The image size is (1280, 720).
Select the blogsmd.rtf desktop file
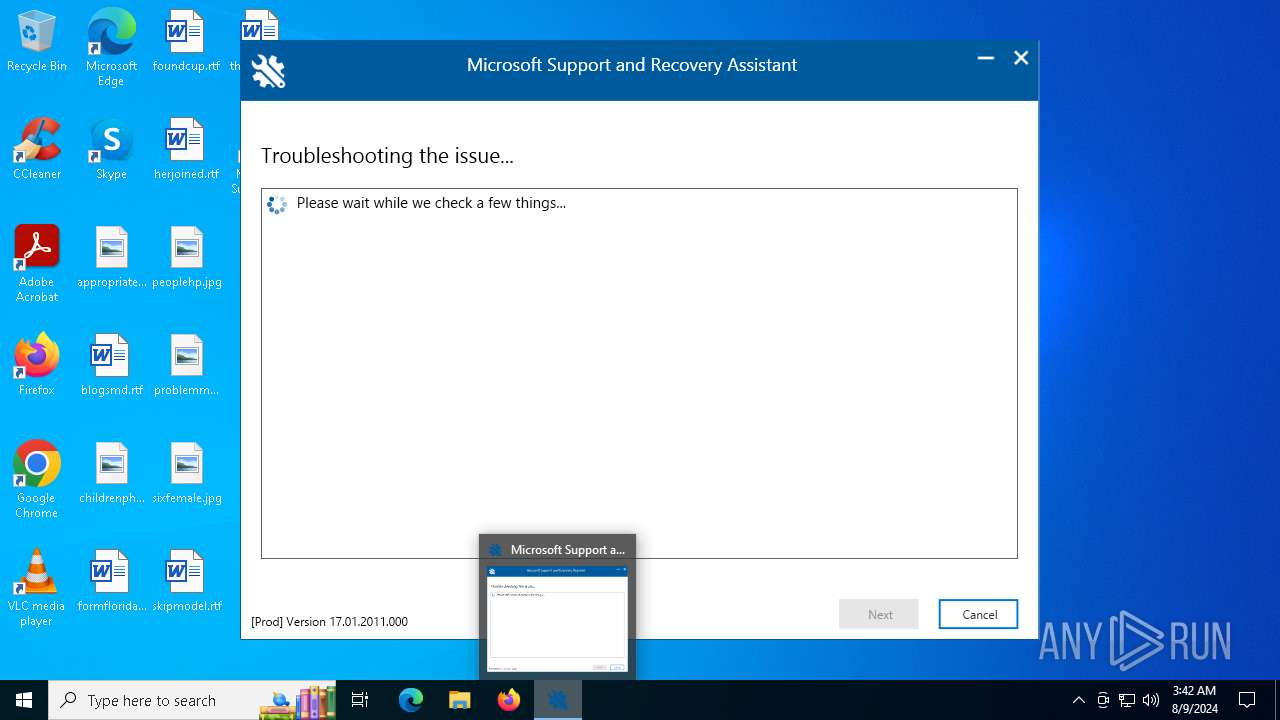[111, 366]
